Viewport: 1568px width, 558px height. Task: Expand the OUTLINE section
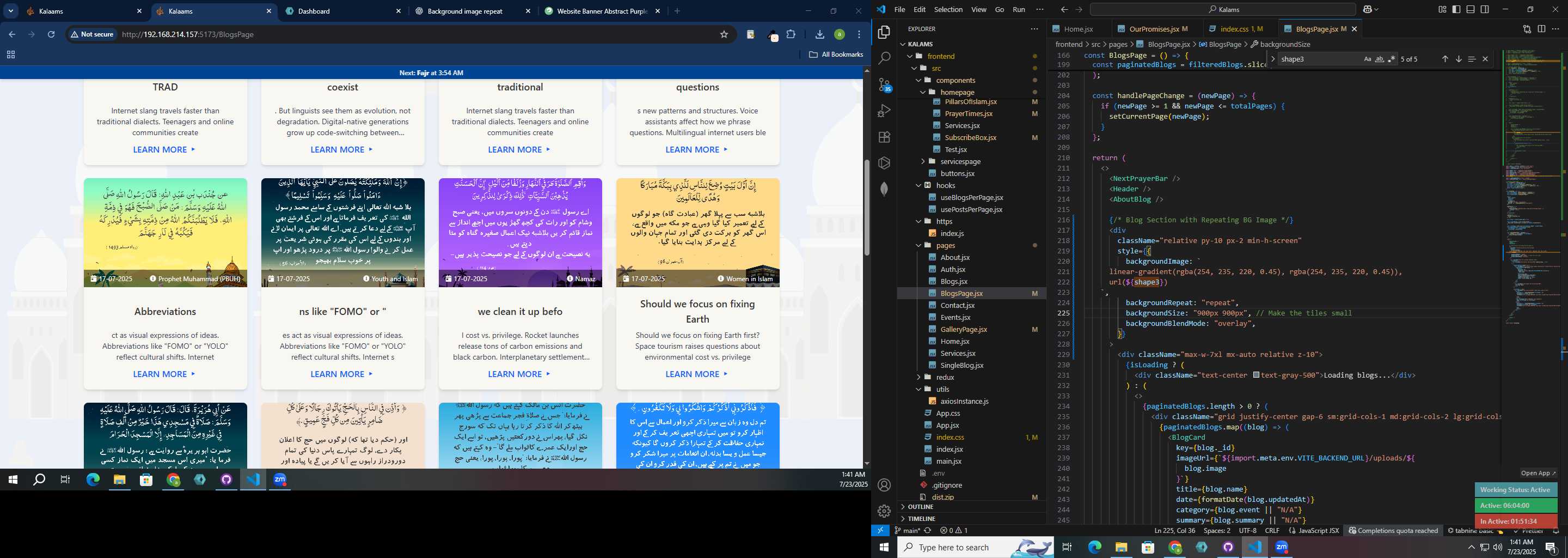pos(921,507)
